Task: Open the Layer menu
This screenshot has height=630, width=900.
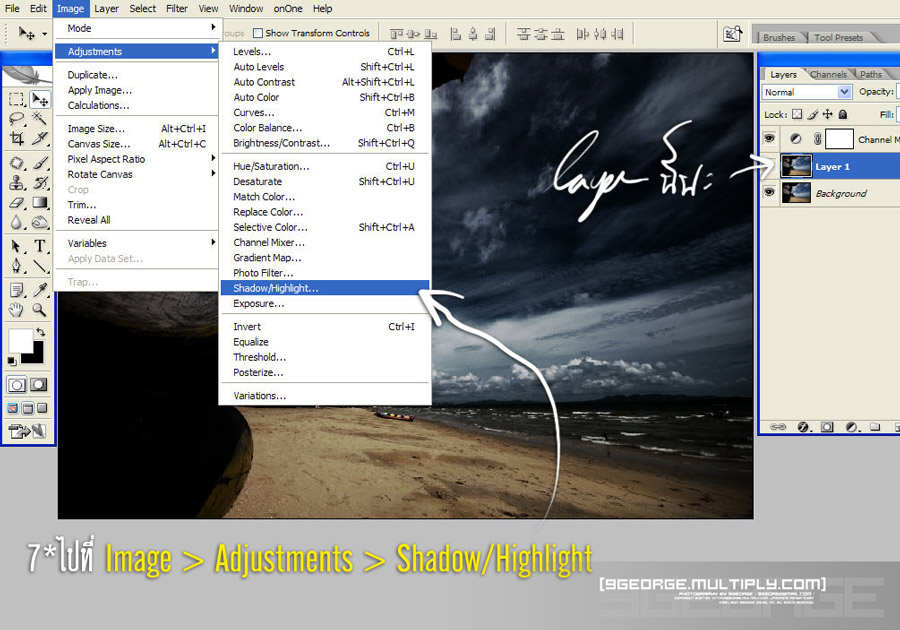Action: click(x=106, y=9)
